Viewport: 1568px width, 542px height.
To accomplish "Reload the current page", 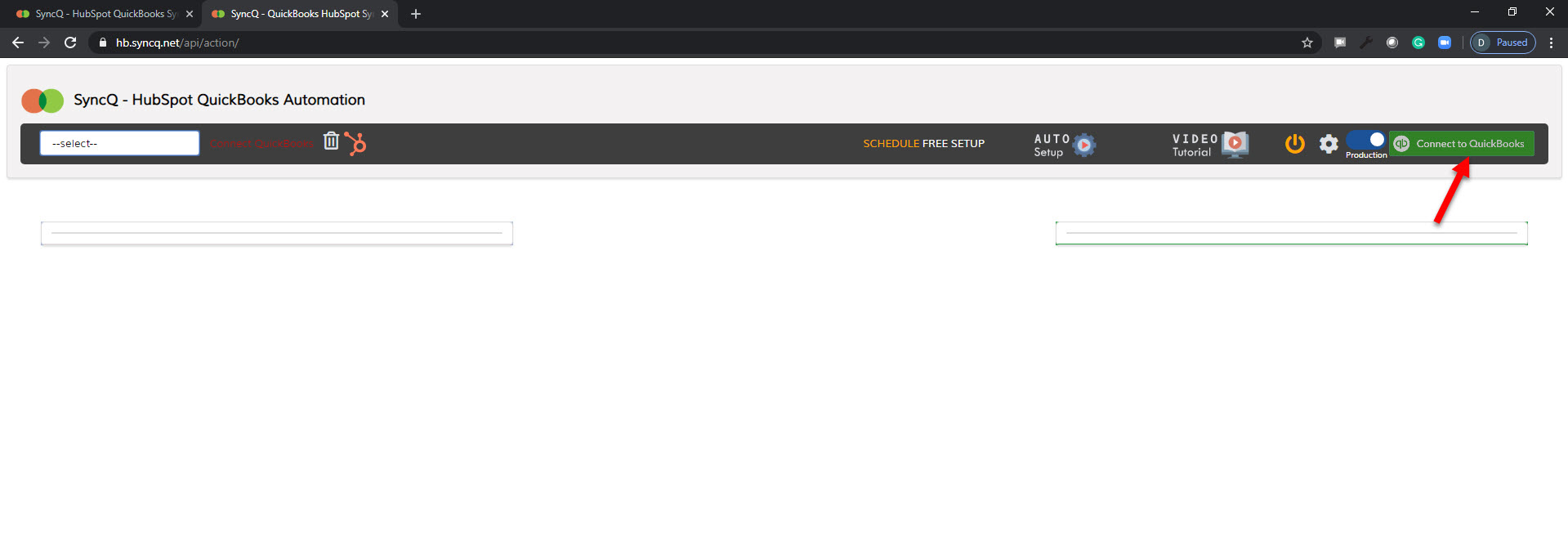I will pos(70,43).
